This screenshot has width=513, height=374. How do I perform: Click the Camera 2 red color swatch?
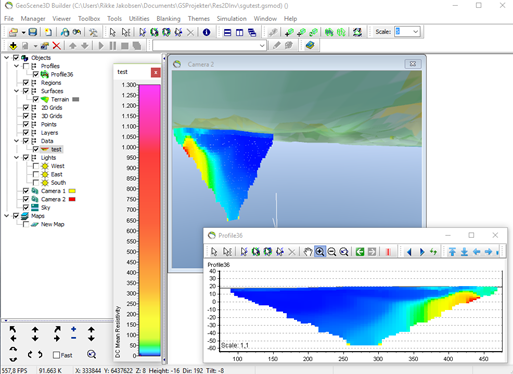[72, 199]
